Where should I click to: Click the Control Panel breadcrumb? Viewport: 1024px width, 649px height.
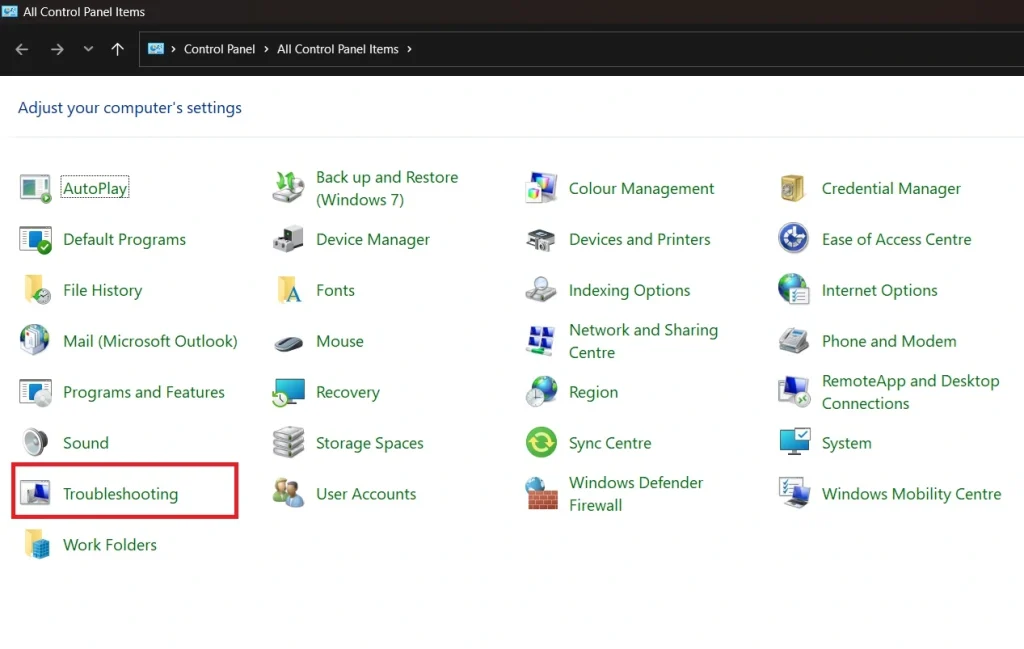pyautogui.click(x=219, y=49)
